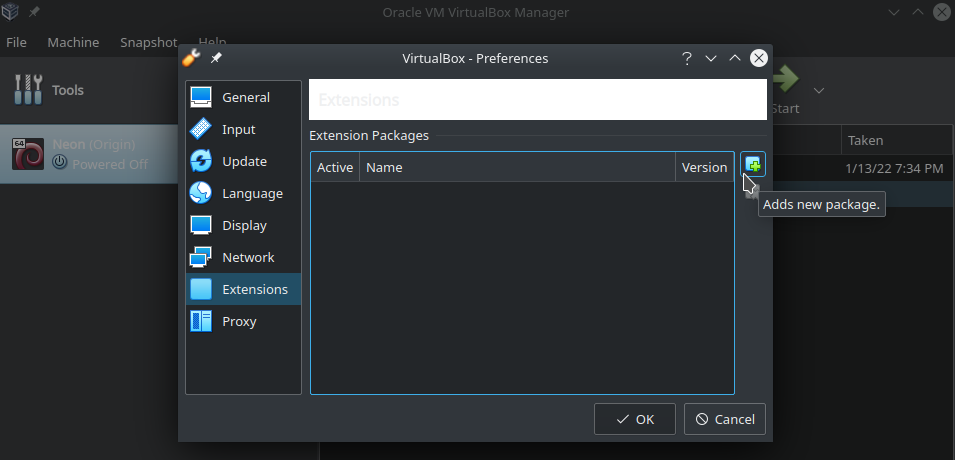Sort by Name column header

click(x=517, y=168)
